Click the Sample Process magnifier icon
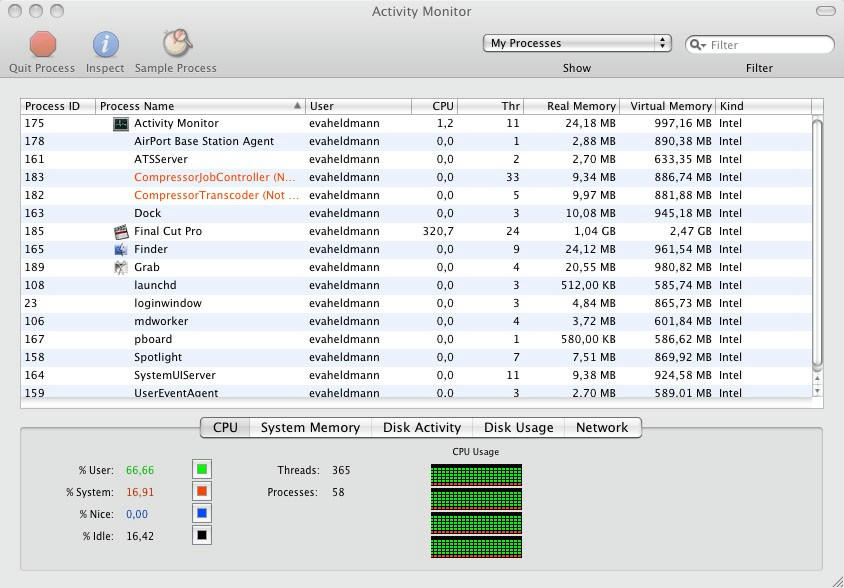 coord(177,43)
